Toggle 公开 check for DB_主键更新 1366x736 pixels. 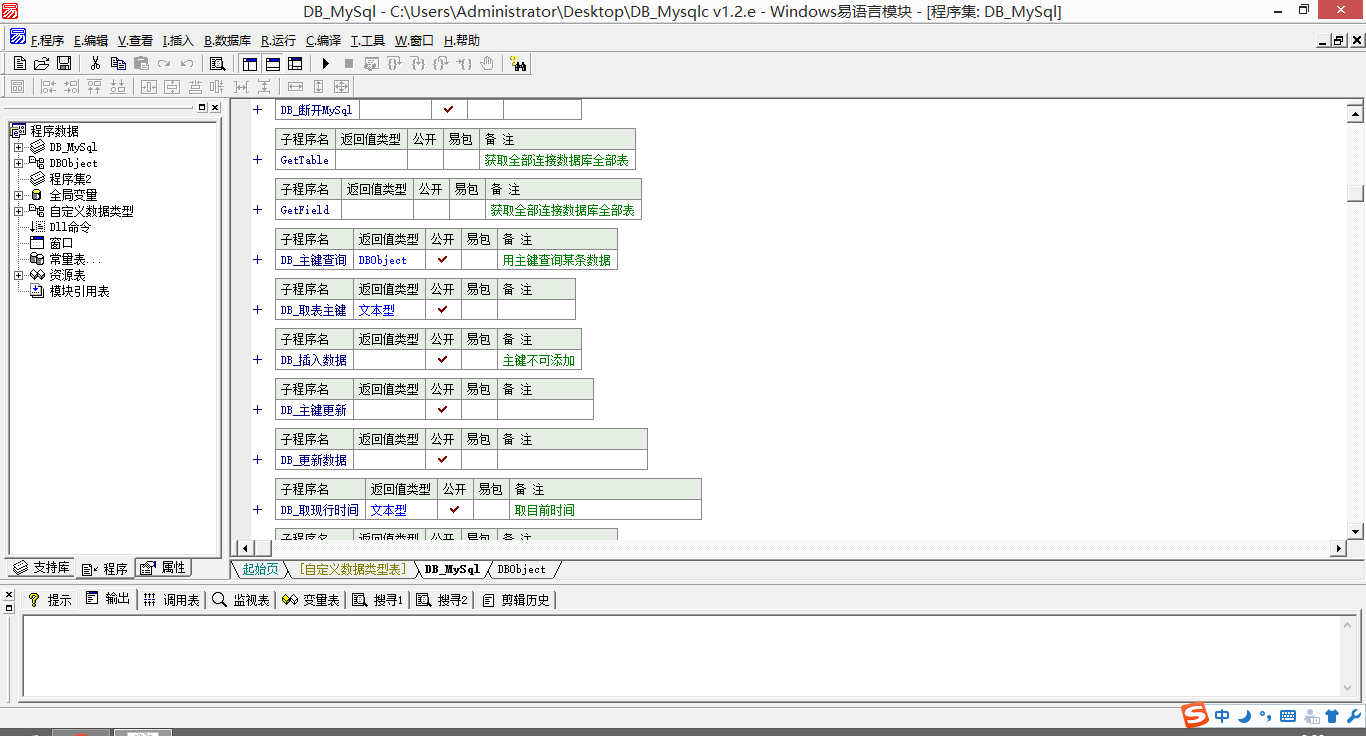(443, 409)
